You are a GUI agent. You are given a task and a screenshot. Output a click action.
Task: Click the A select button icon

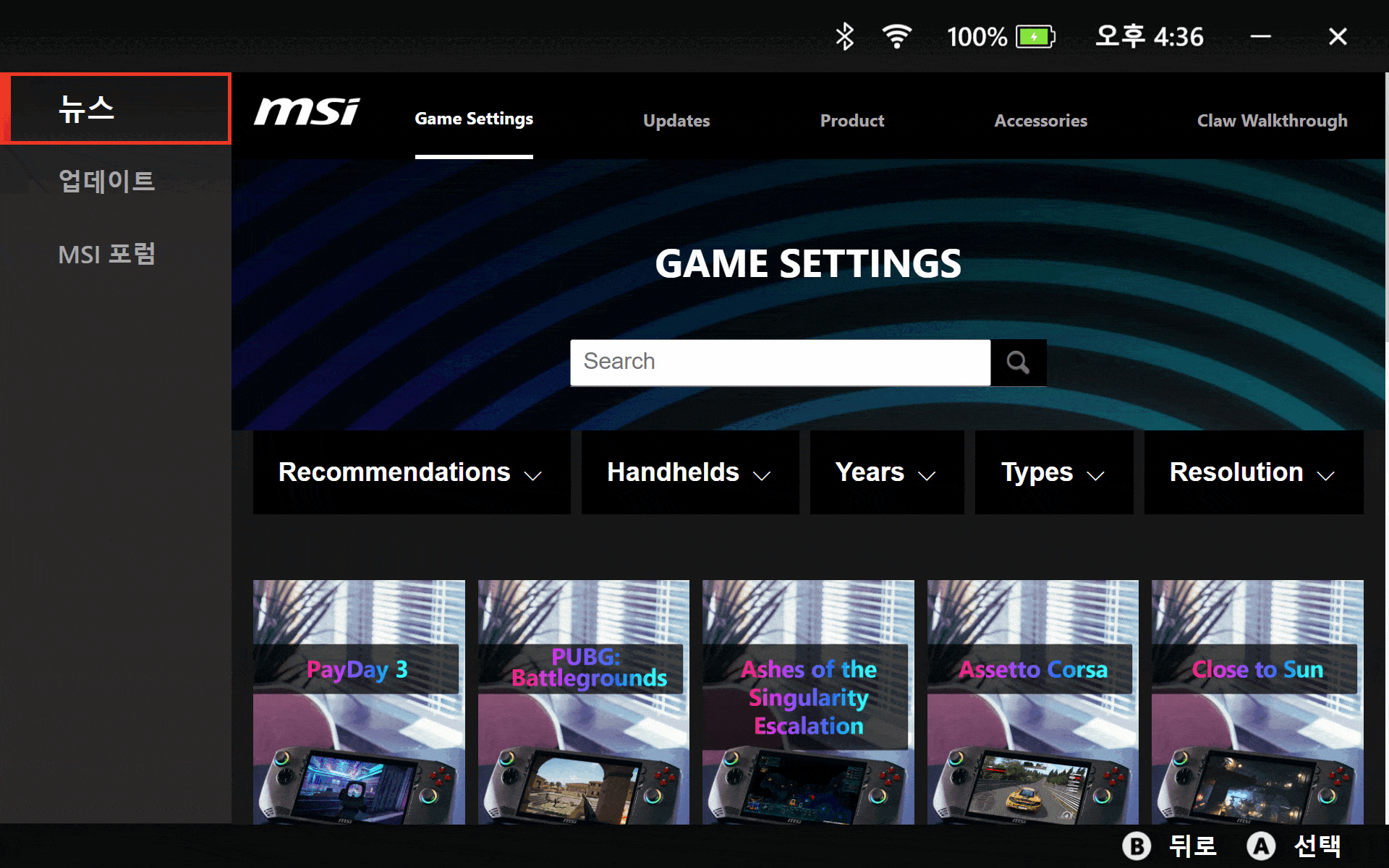(x=1261, y=846)
